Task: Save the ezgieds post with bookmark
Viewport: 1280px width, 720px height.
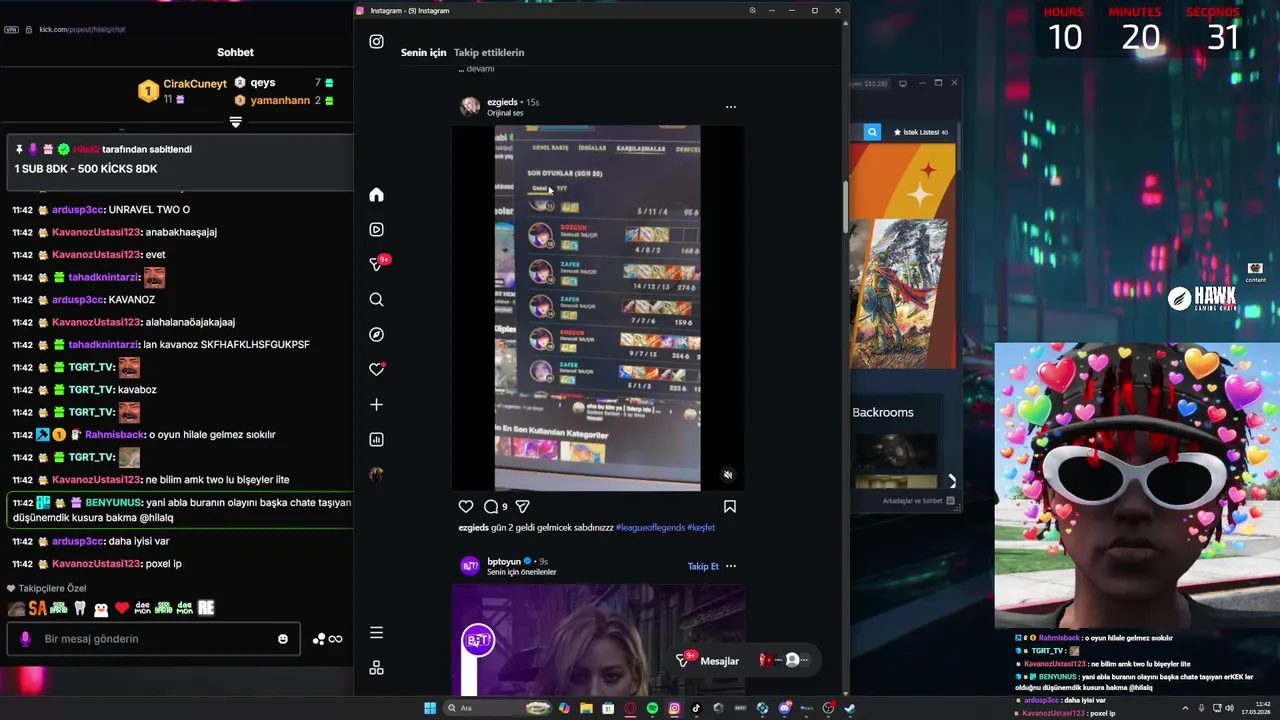Action: [x=730, y=507]
